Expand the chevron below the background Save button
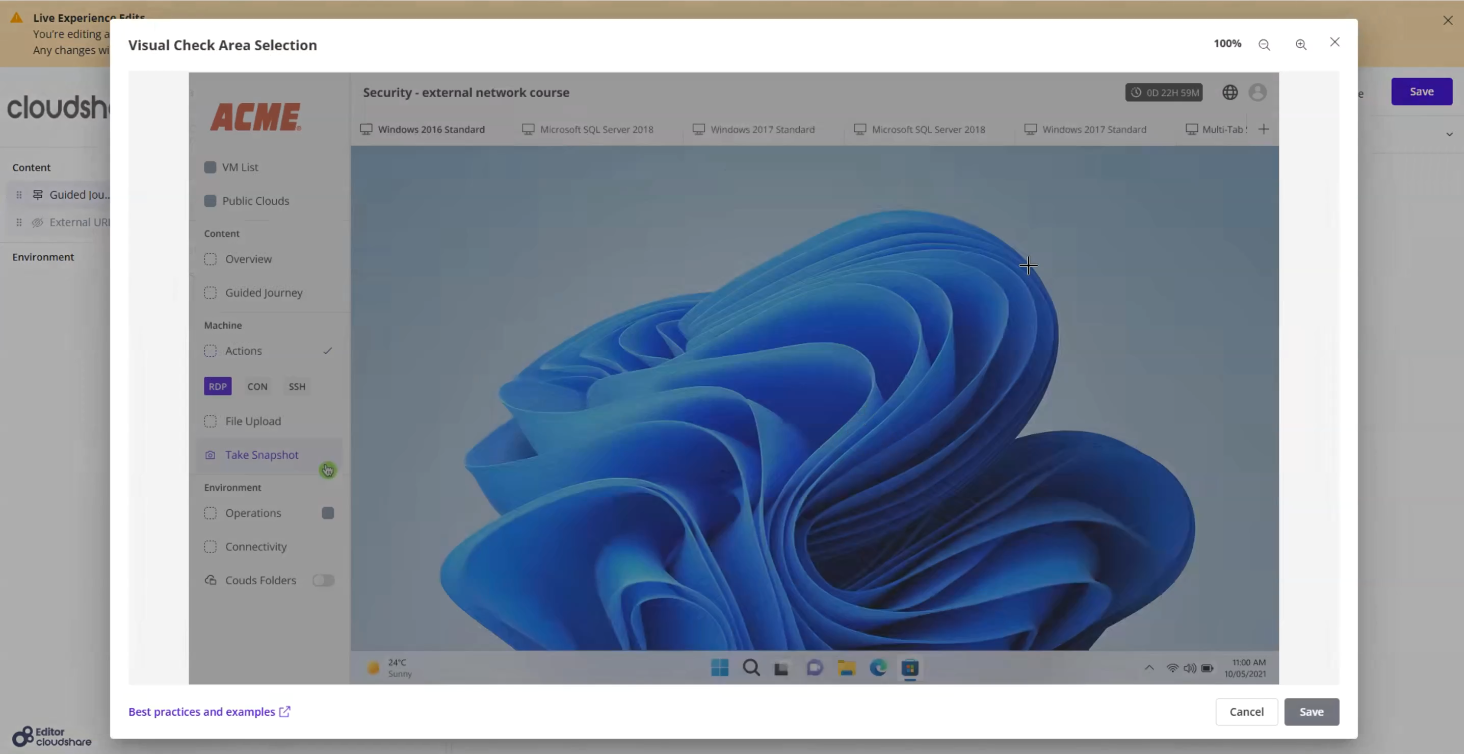1464x754 pixels. pyautogui.click(x=1449, y=134)
